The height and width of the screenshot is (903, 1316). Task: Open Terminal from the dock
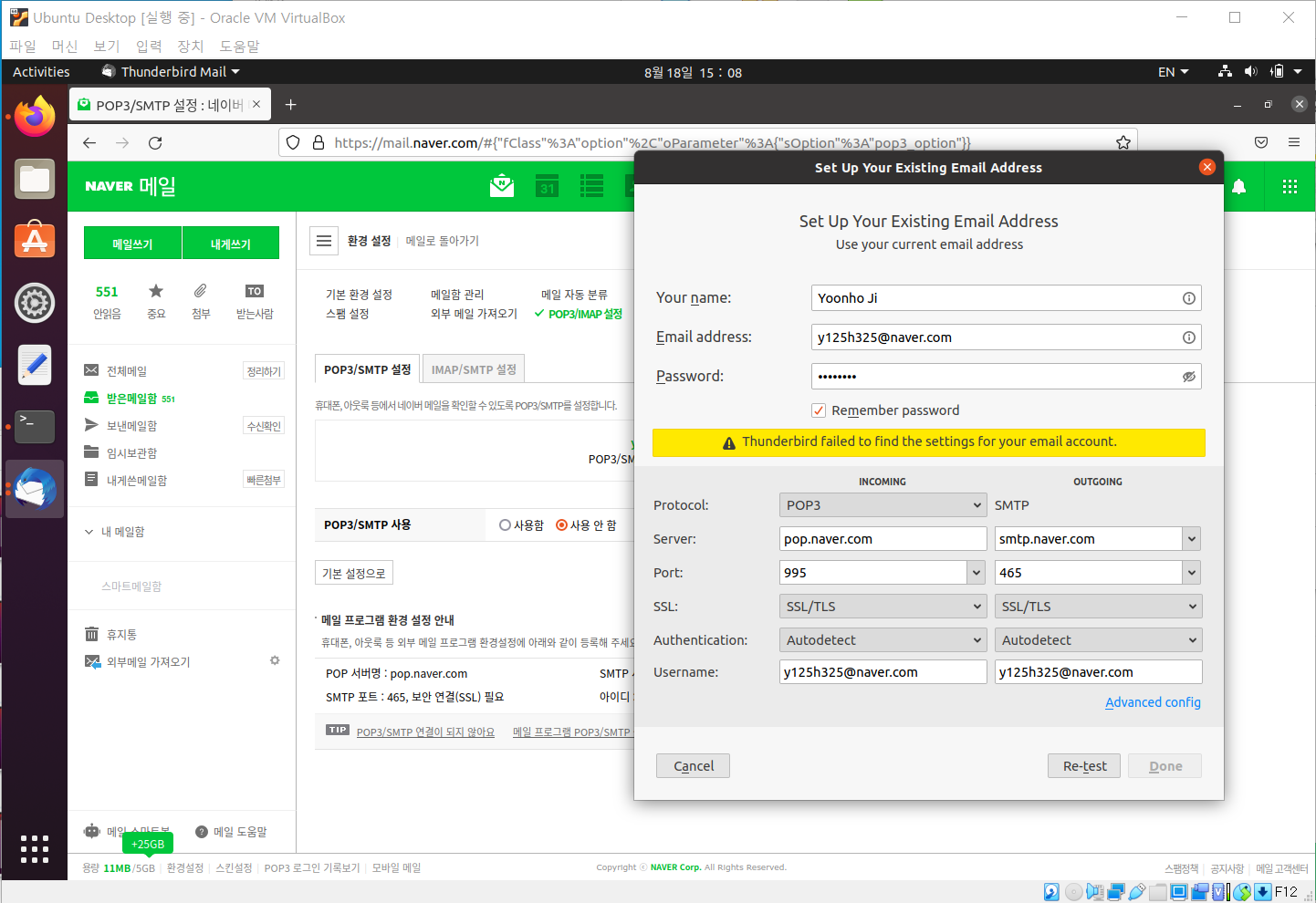(35, 426)
